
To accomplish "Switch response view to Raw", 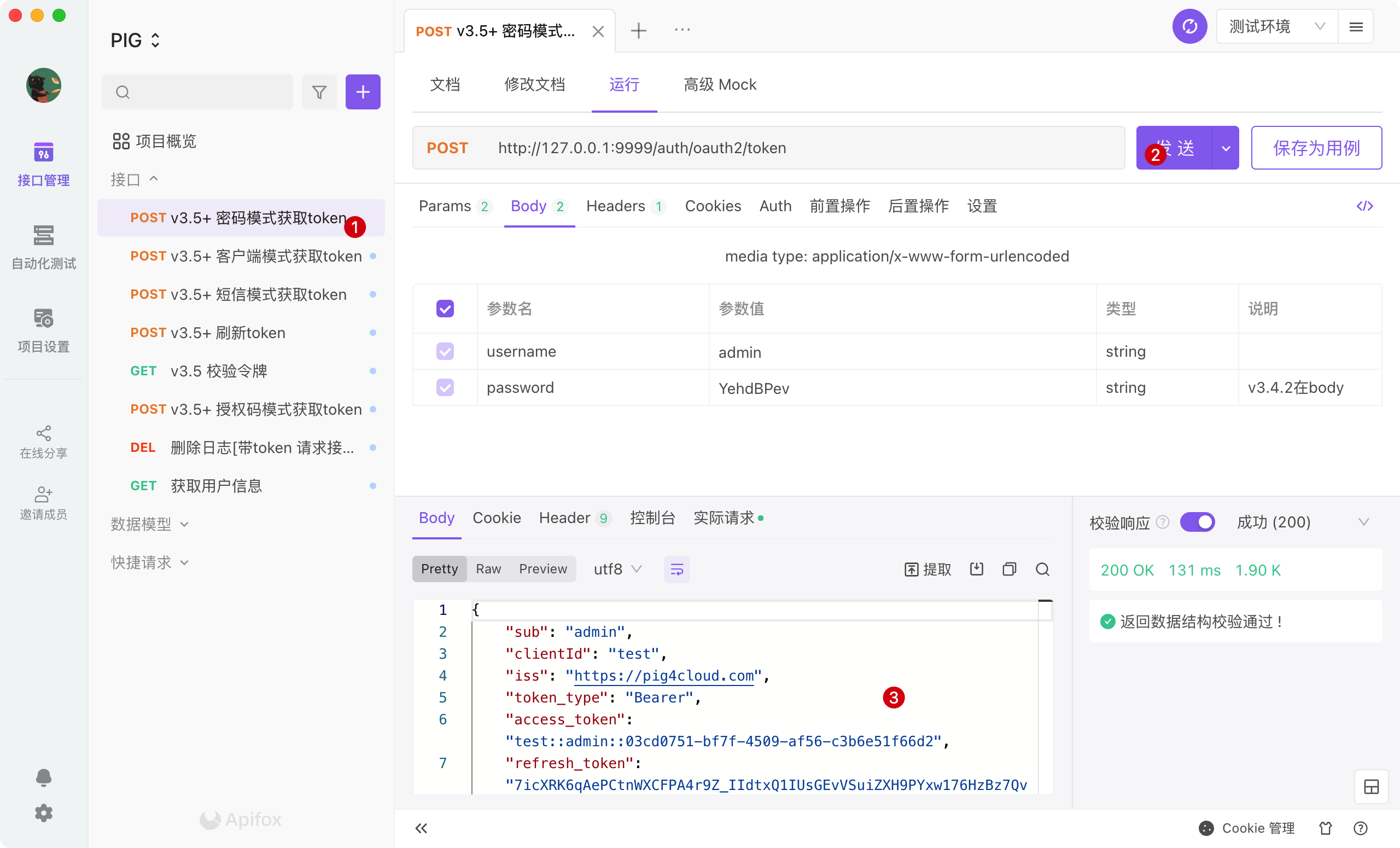I will (488, 569).
